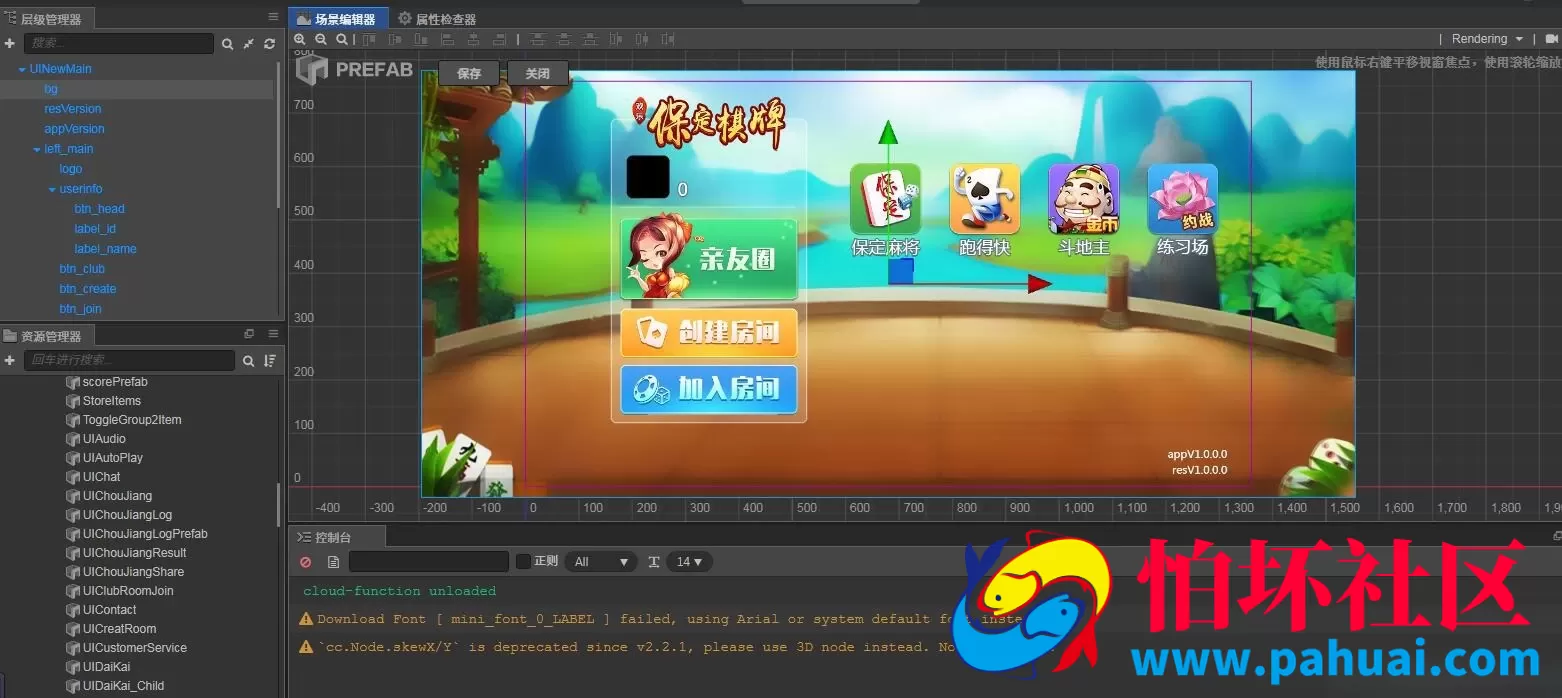The width and height of the screenshot is (1562, 698).
Task: Select the UICustomerService prefab asset
Action: (126, 648)
